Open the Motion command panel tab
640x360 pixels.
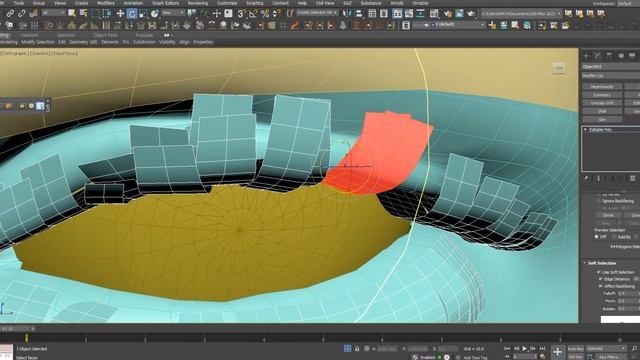pyautogui.click(x=621, y=56)
